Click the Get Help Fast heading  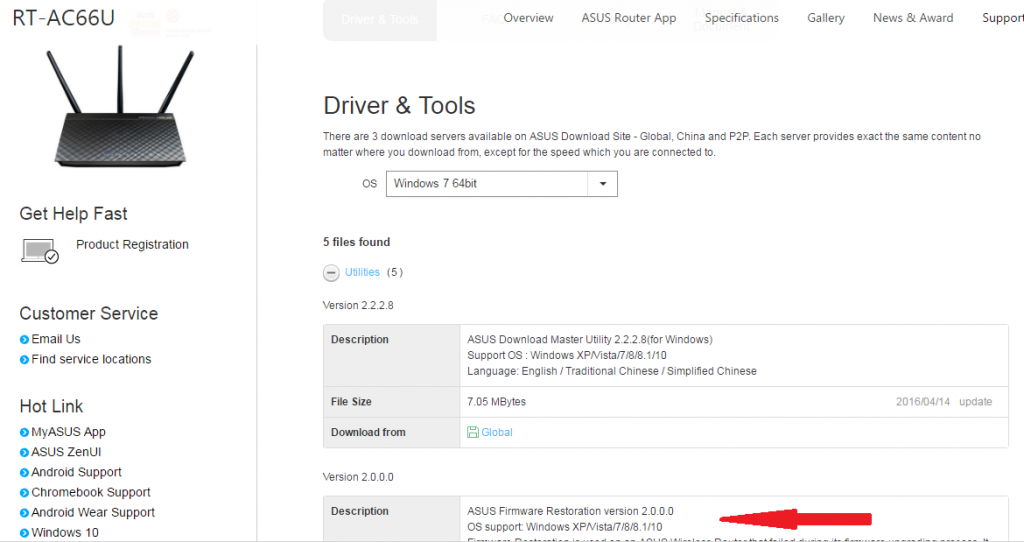pos(73,214)
